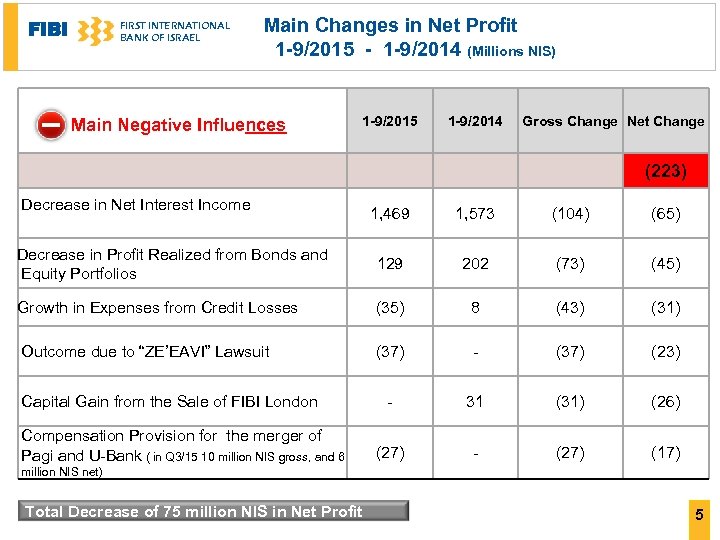Click the FIBI text logo
720x540 pixels.
coord(48,30)
